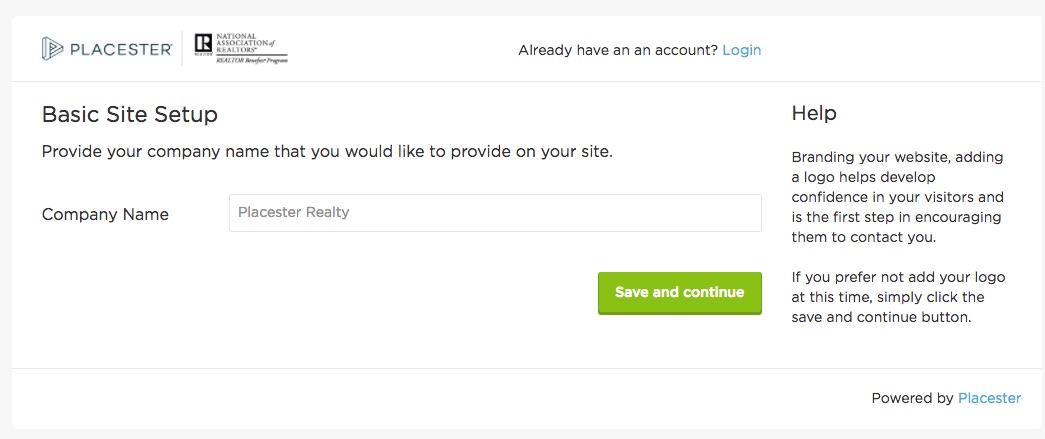Click the PLACESTER wordmark in the header
1045x439 pixels.
(121, 49)
